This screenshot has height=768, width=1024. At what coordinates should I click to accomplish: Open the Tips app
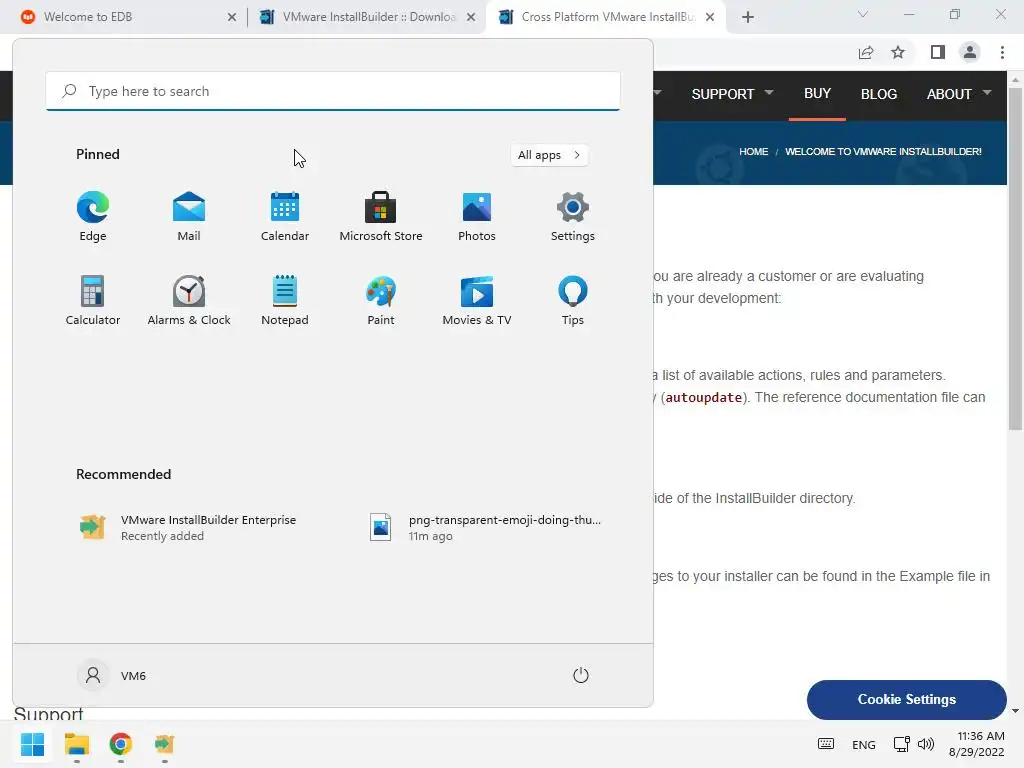point(573,300)
